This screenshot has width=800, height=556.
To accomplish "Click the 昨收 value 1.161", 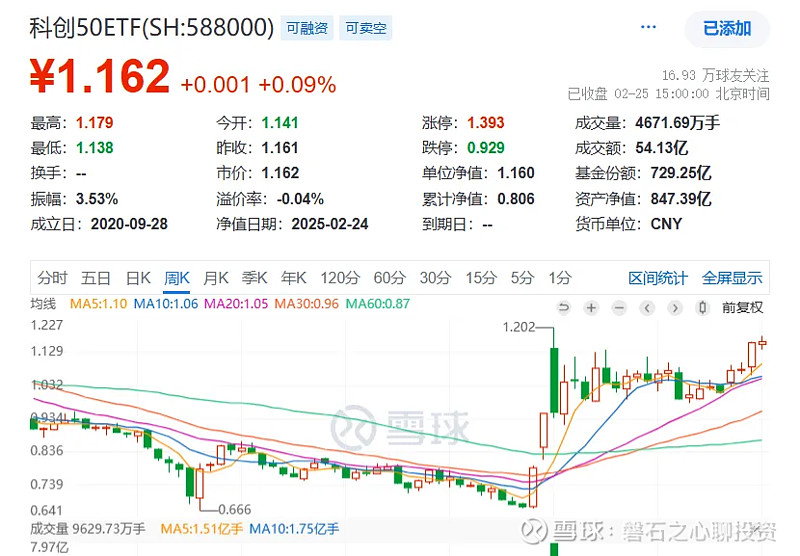I will point(280,148).
